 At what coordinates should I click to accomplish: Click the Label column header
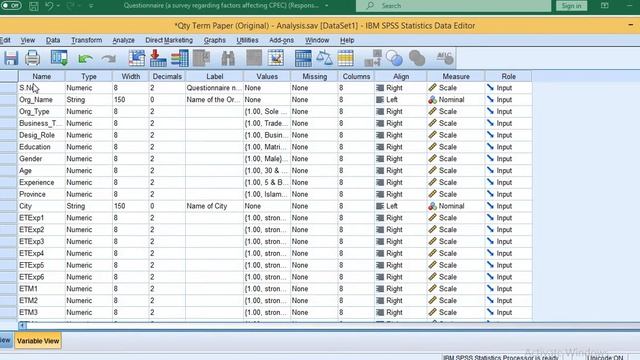[x=214, y=76]
